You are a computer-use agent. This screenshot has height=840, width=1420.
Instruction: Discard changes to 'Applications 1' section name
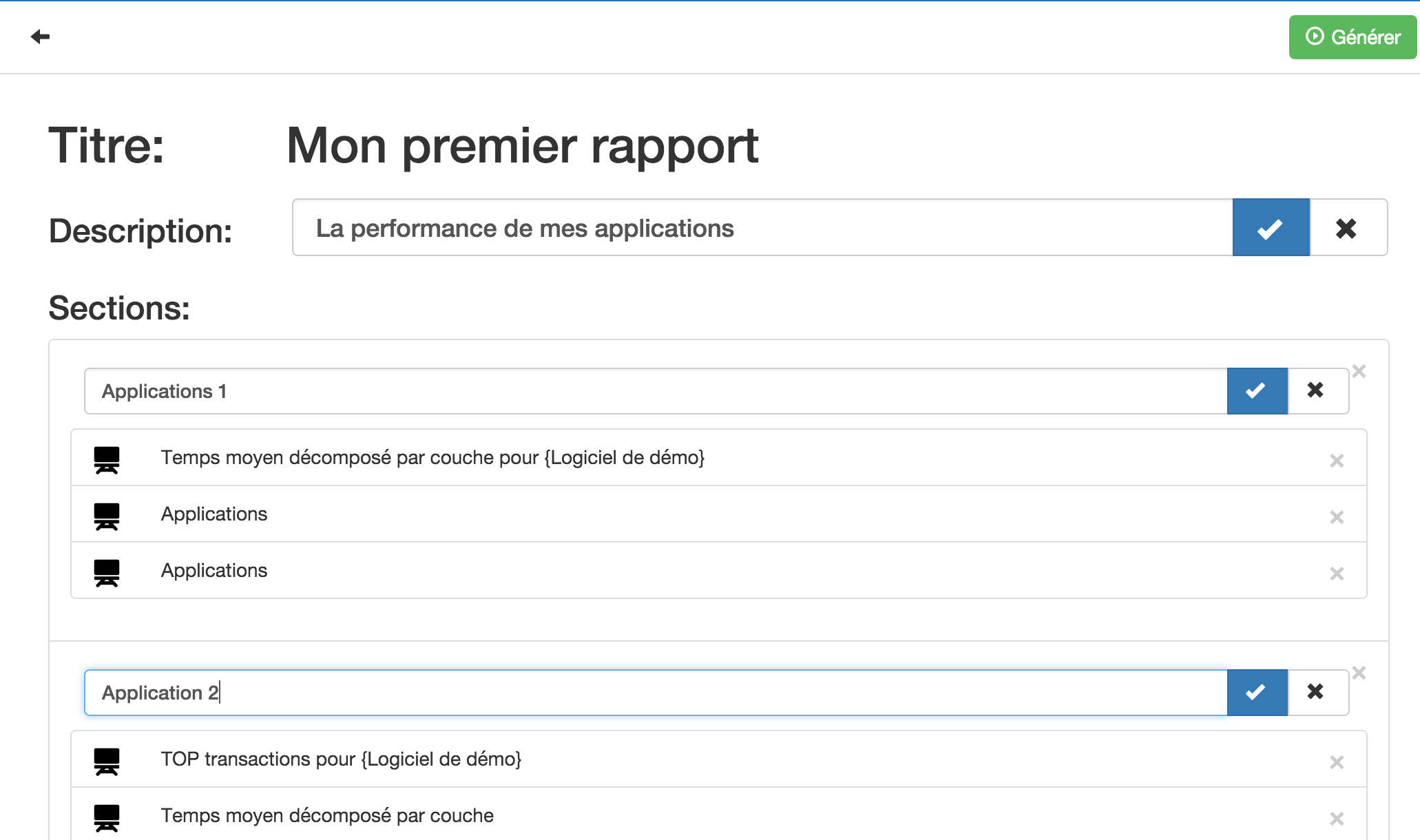pos(1315,390)
